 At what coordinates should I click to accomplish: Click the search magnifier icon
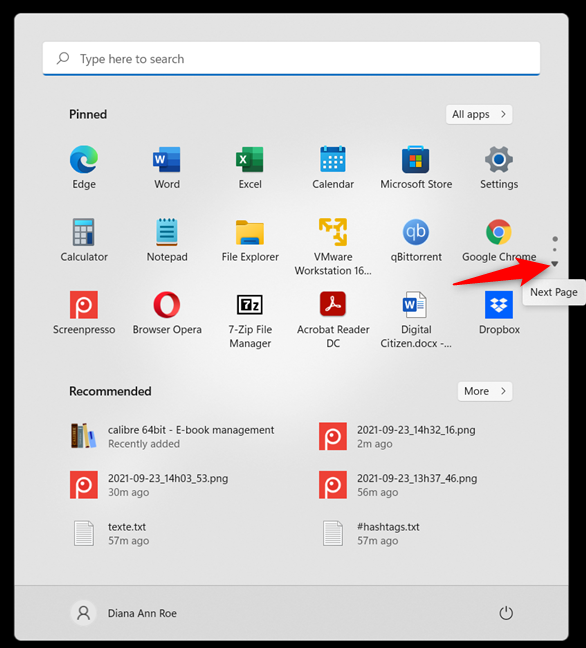63,58
